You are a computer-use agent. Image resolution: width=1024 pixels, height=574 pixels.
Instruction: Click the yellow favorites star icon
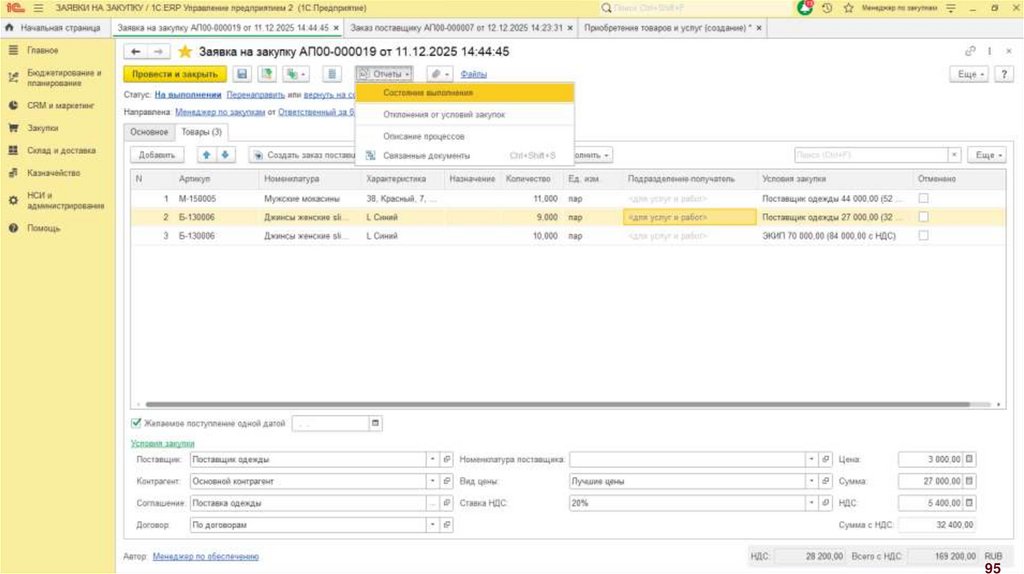(185, 52)
